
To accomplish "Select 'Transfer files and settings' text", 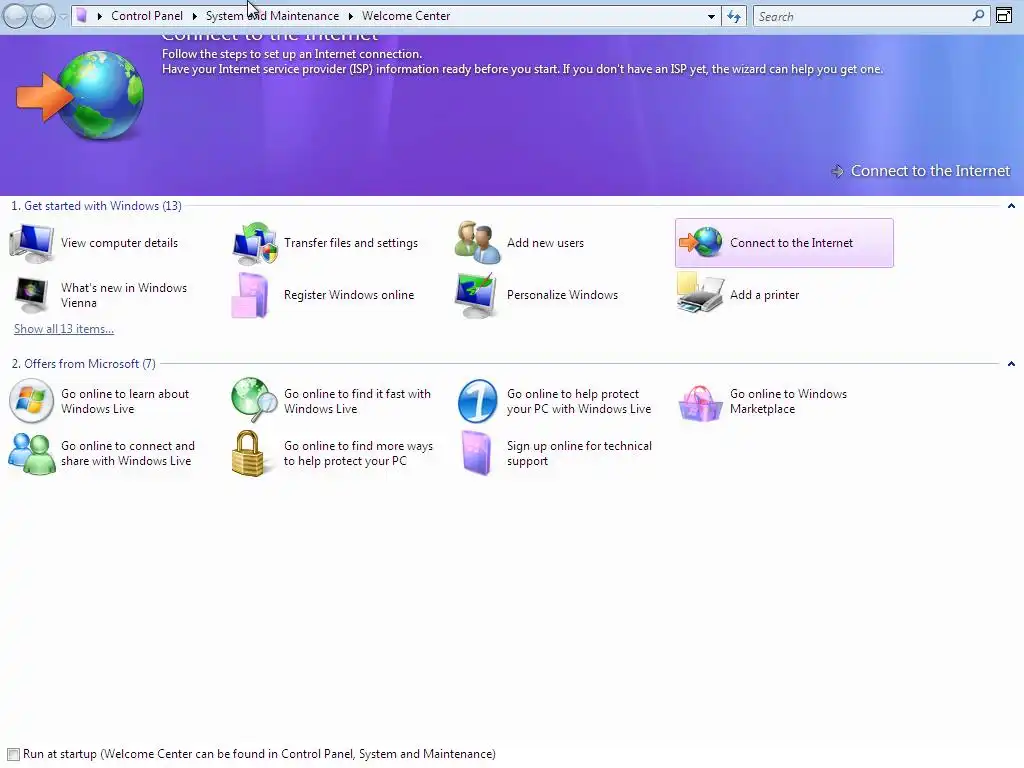I will [351, 243].
